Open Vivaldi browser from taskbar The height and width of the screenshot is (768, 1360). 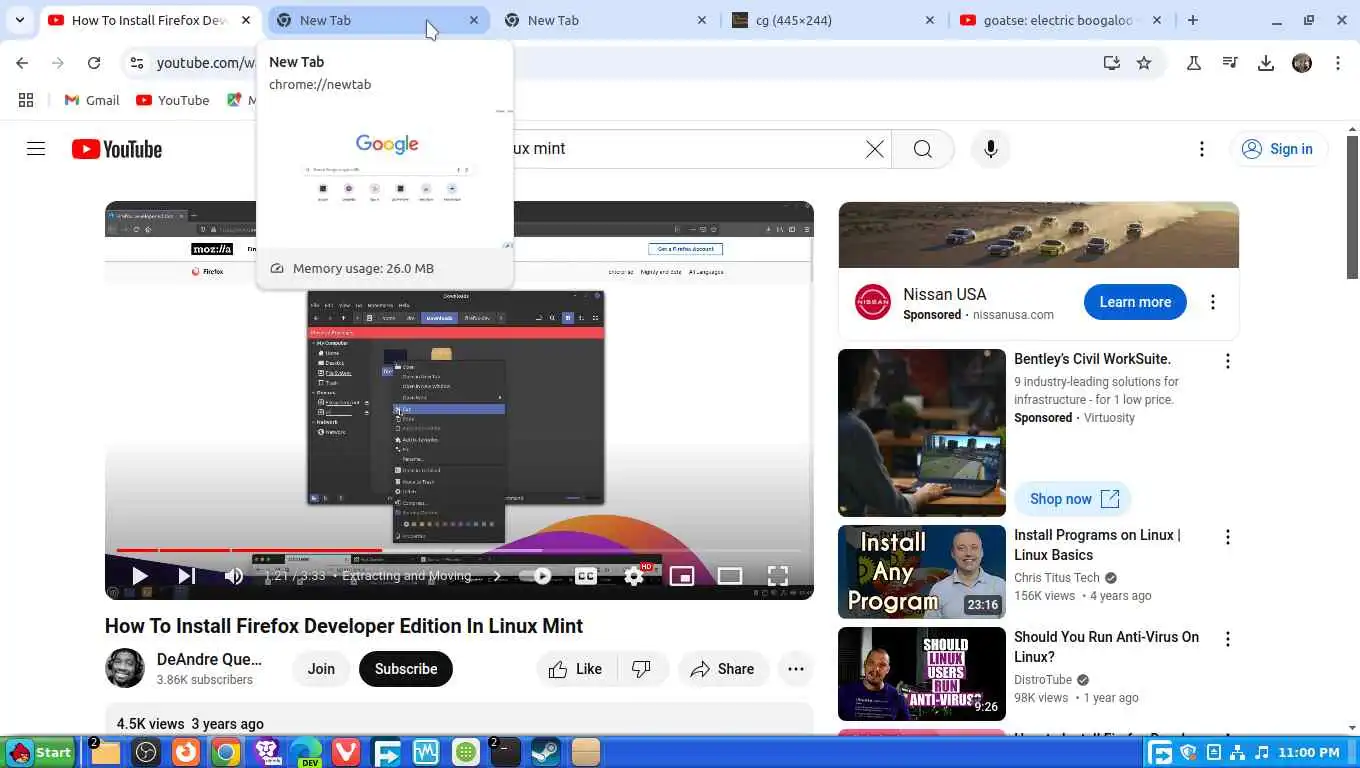pos(346,752)
